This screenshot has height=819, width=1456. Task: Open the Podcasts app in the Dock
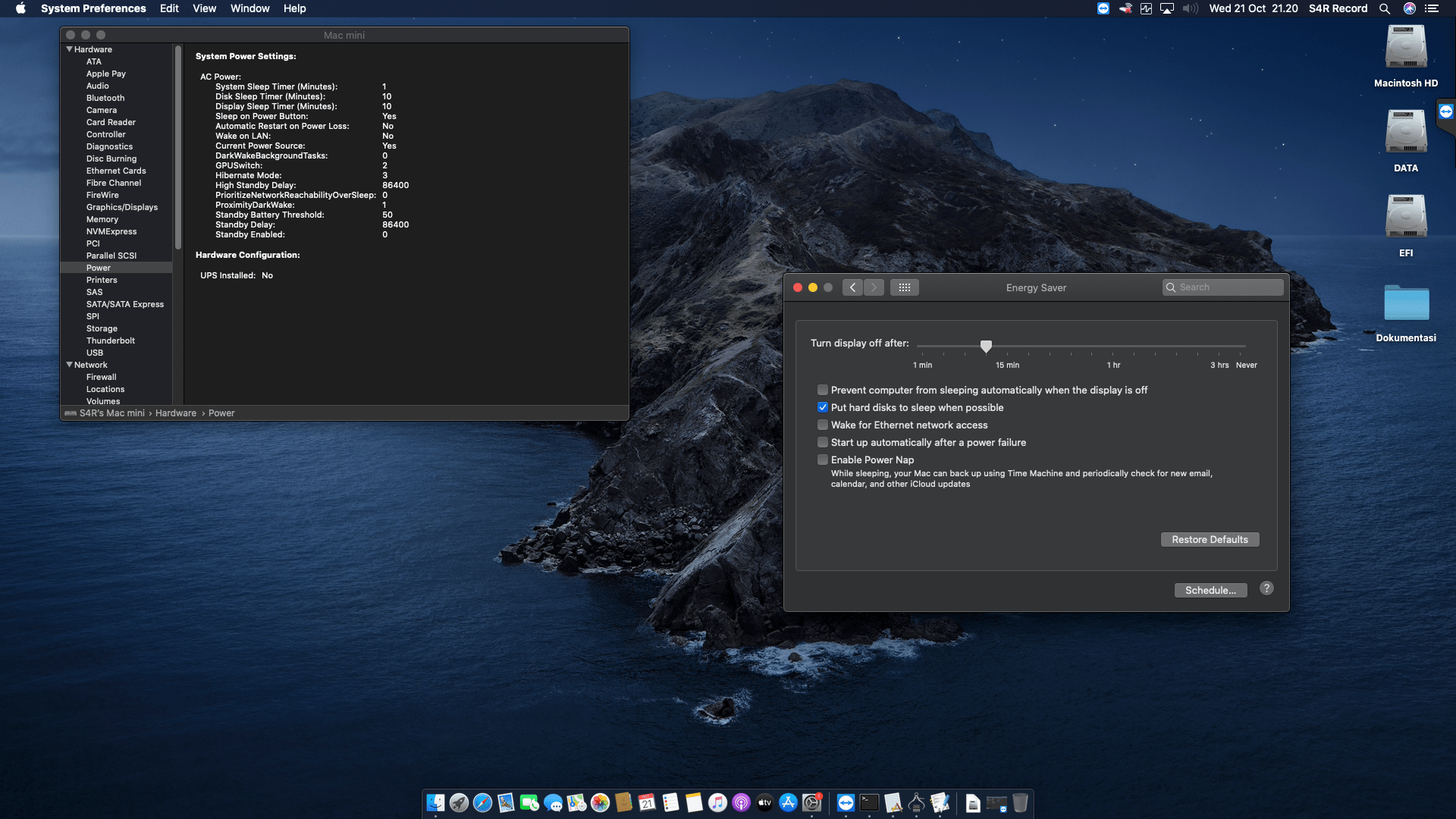point(742,802)
